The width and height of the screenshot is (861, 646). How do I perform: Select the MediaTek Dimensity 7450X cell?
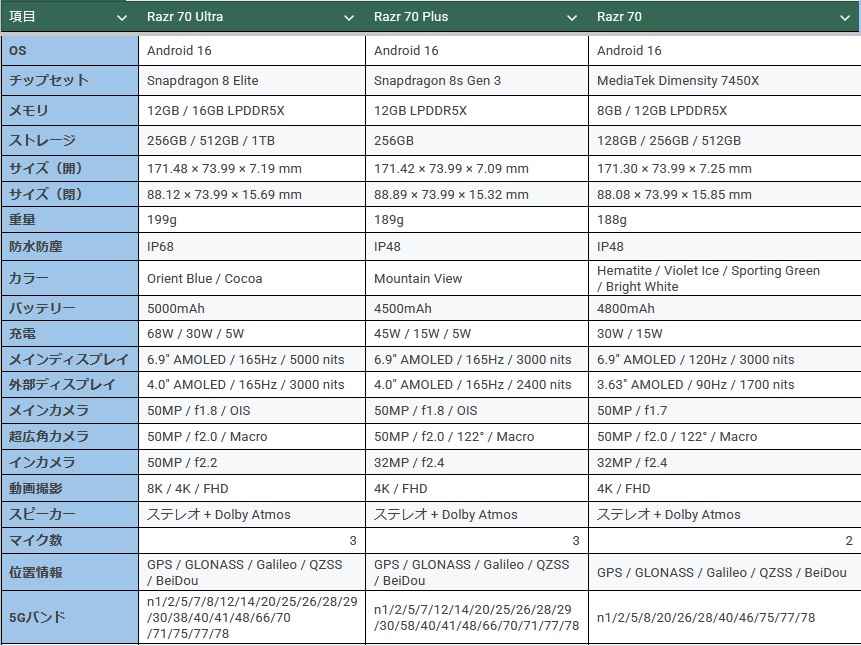pyautogui.click(x=725, y=81)
